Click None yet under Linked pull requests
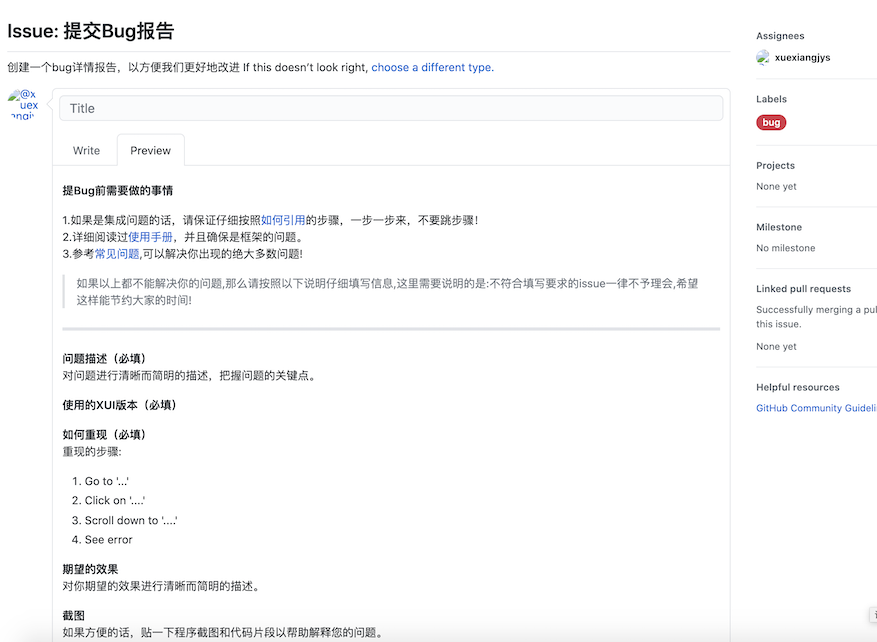The width and height of the screenshot is (877, 642). click(776, 346)
